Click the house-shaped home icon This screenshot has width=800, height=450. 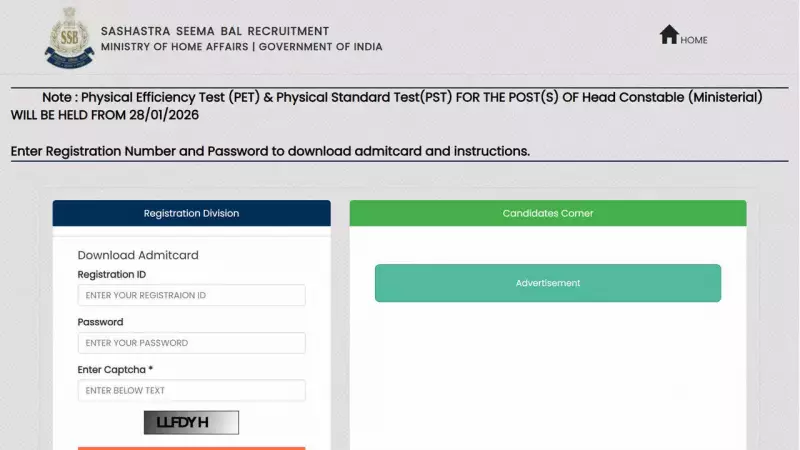[x=669, y=35]
